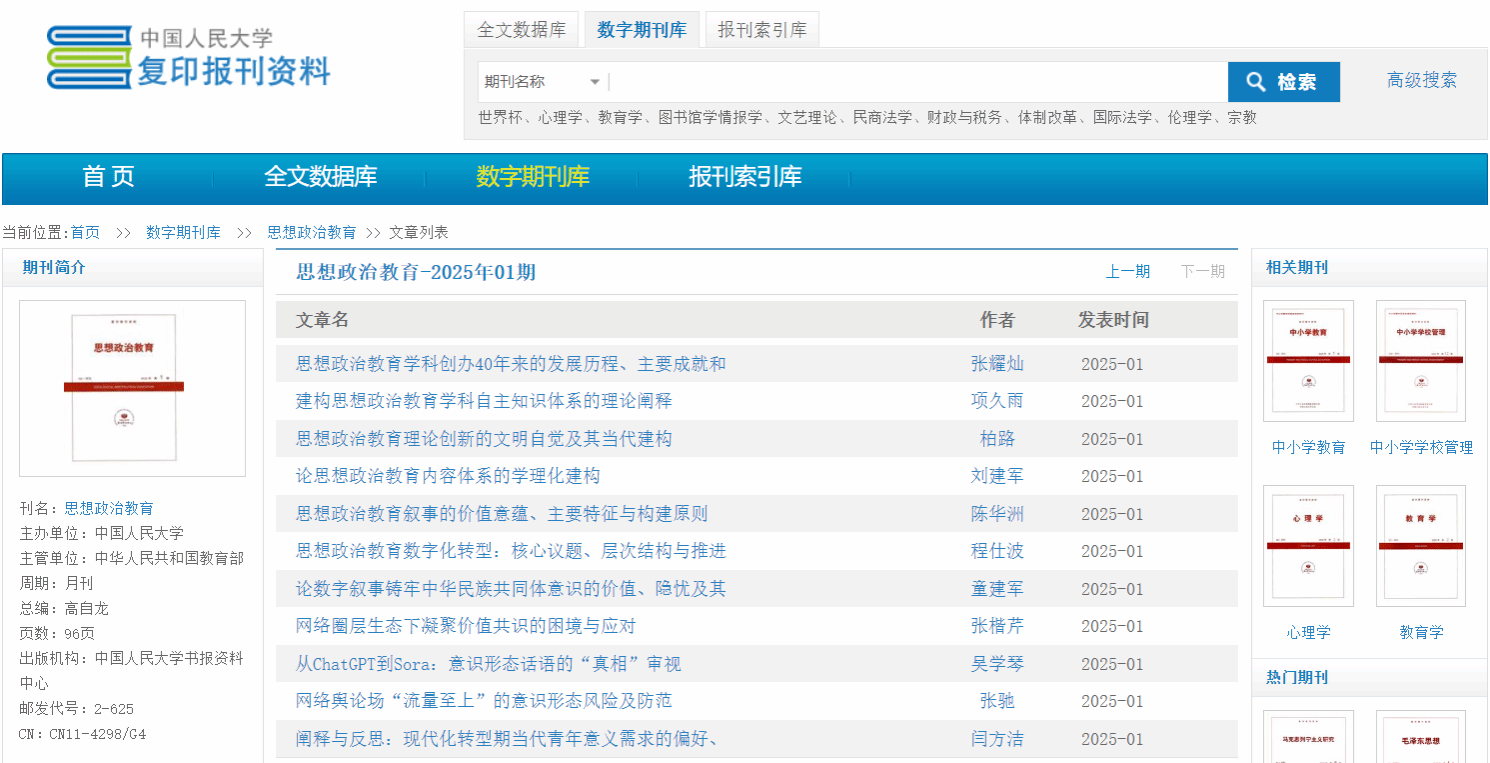Switch to the 全文数据库 search tab

point(521,30)
